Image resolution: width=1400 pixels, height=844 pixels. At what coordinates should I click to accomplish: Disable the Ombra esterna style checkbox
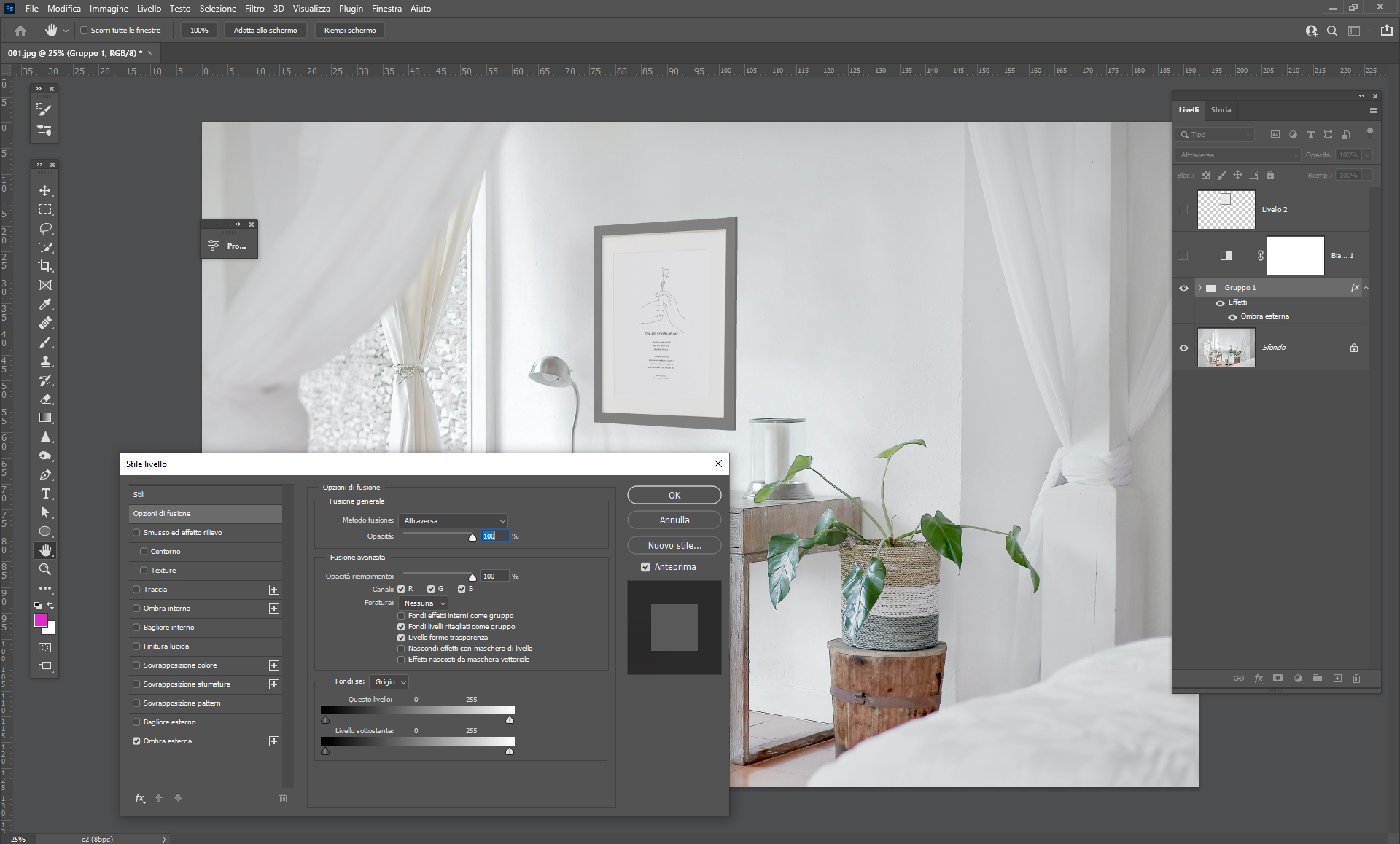point(136,741)
